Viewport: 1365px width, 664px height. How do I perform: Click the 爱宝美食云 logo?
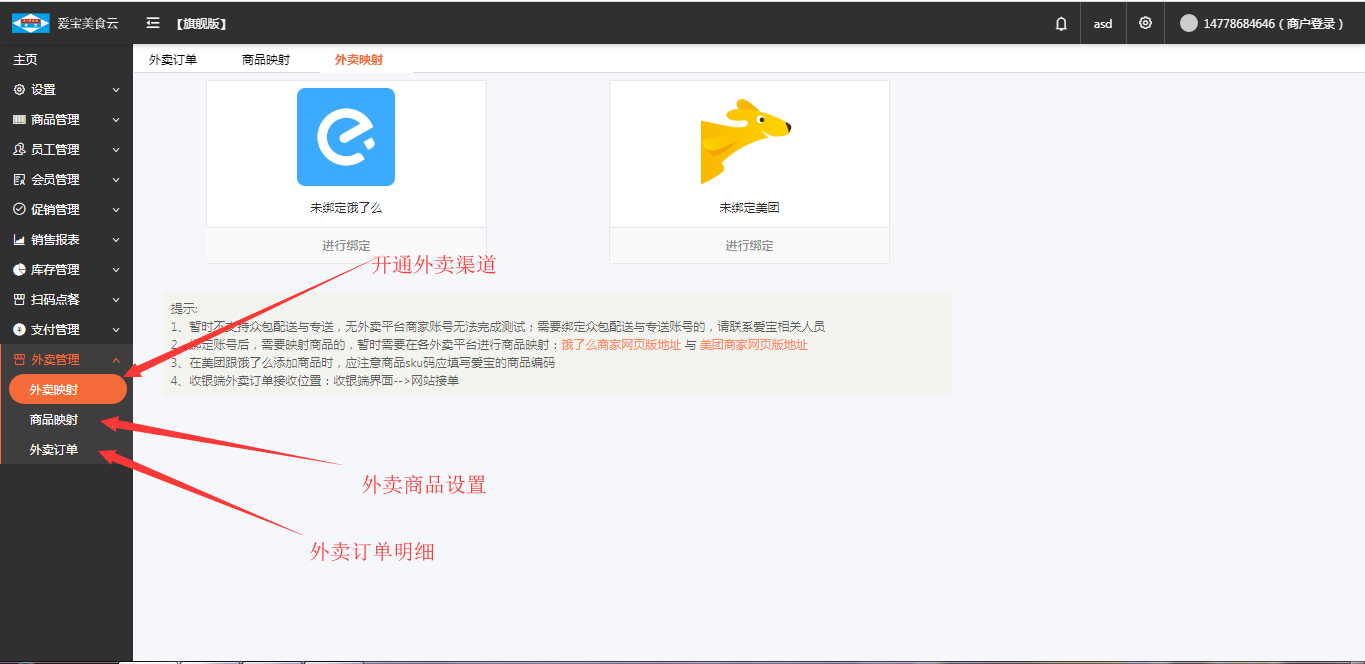30,23
